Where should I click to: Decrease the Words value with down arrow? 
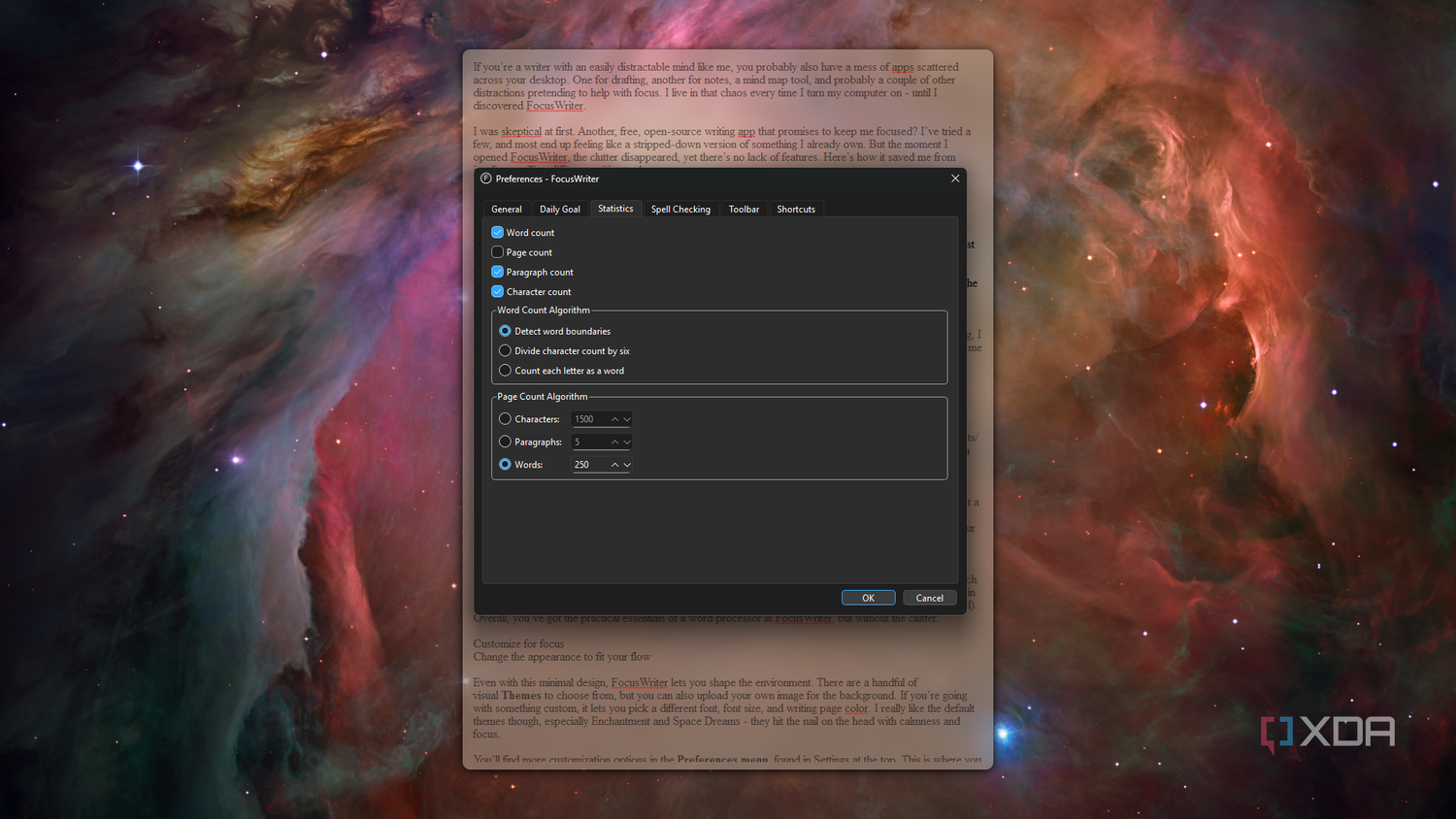pyautogui.click(x=627, y=465)
